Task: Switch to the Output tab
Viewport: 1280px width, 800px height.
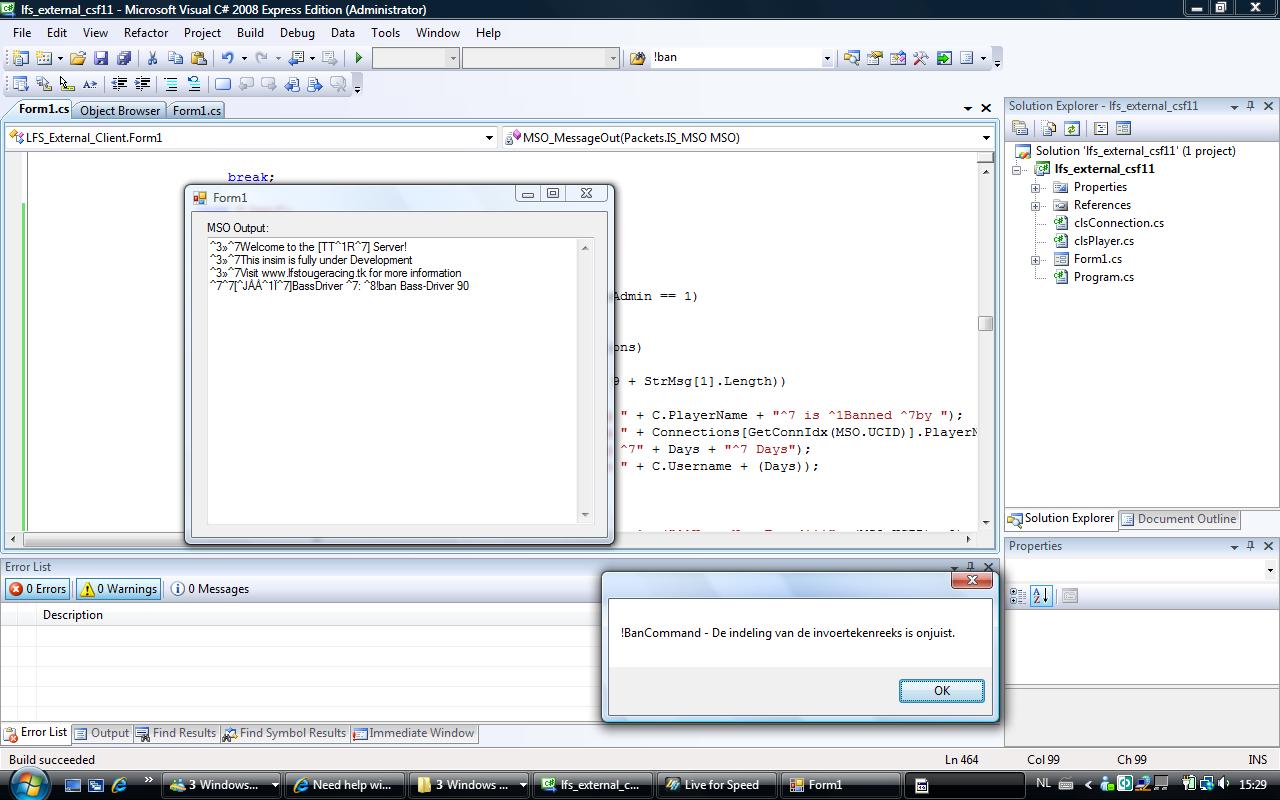Action: click(102, 733)
